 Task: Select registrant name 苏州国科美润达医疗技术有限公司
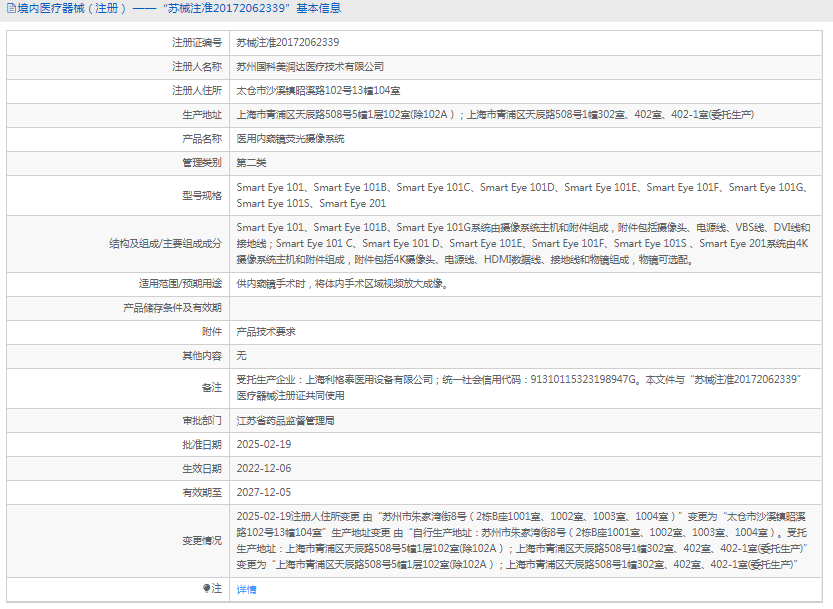click(x=310, y=67)
